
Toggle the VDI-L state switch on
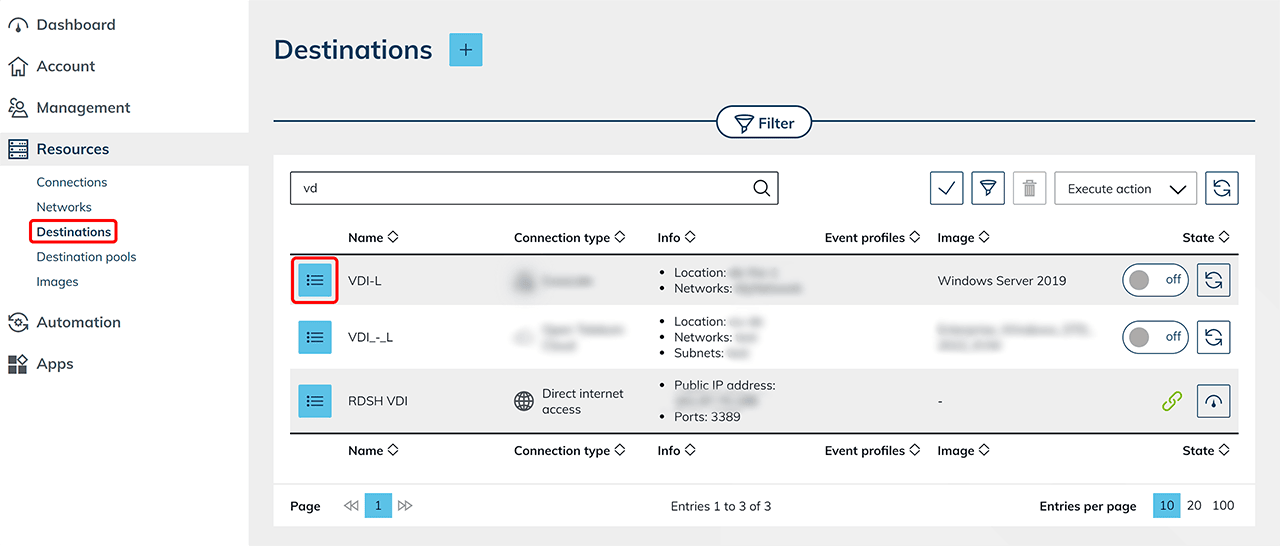tap(1154, 281)
